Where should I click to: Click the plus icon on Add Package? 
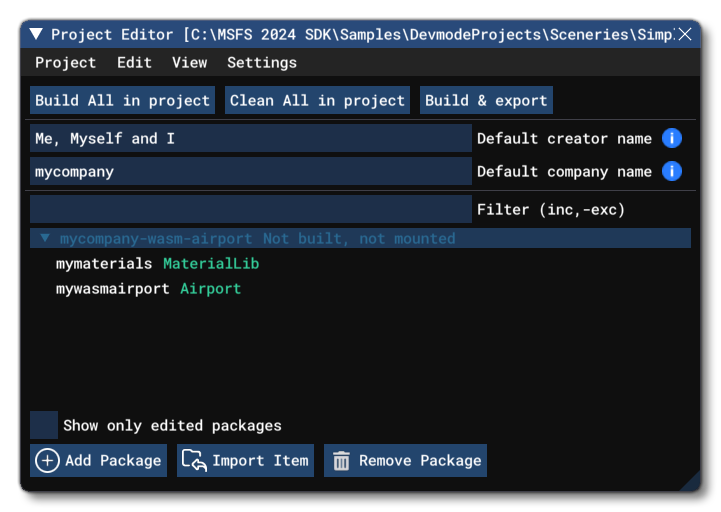point(47,460)
